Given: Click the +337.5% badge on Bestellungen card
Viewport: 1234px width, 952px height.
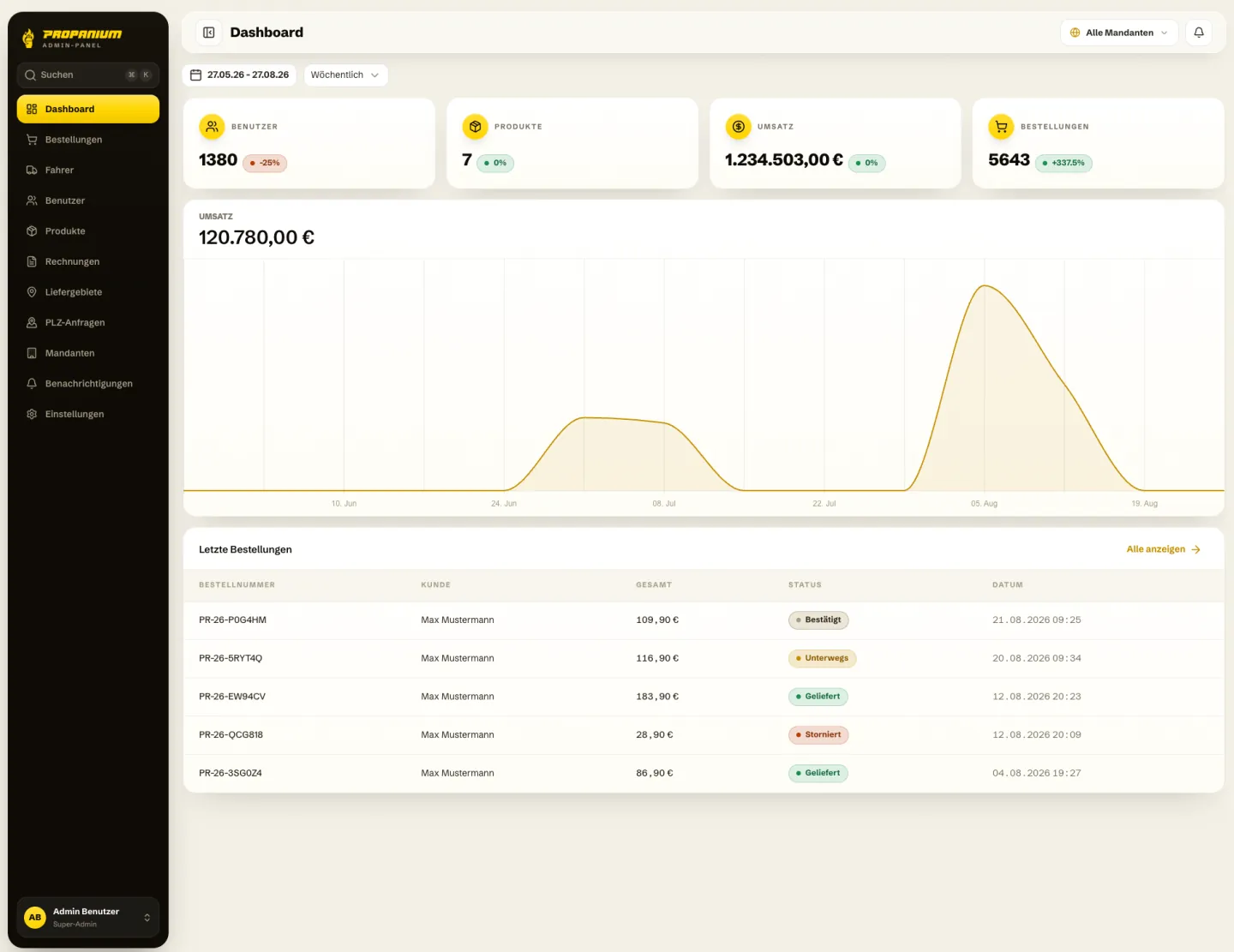Looking at the screenshot, I should click(1063, 163).
